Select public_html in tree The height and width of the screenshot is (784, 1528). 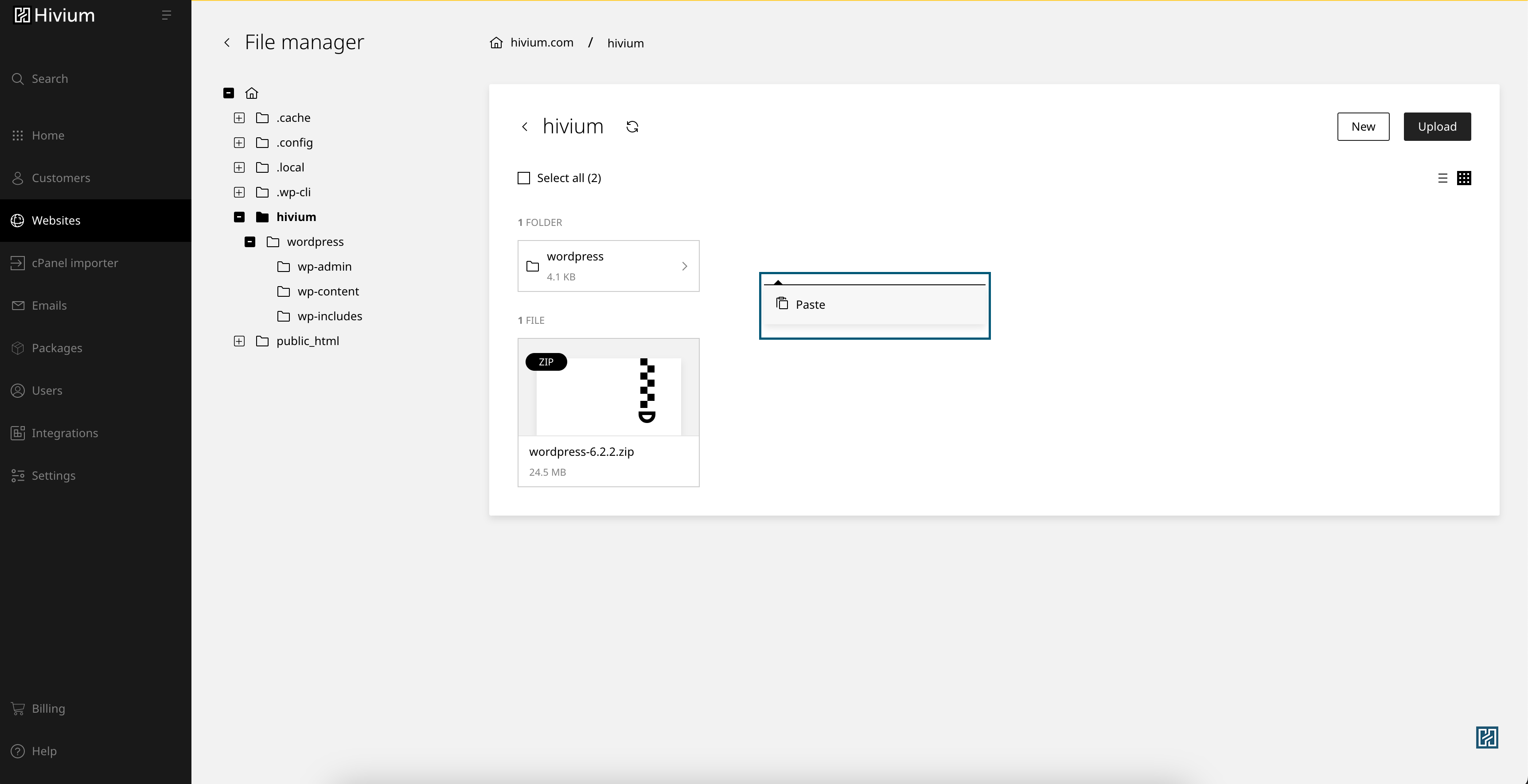(x=297, y=341)
